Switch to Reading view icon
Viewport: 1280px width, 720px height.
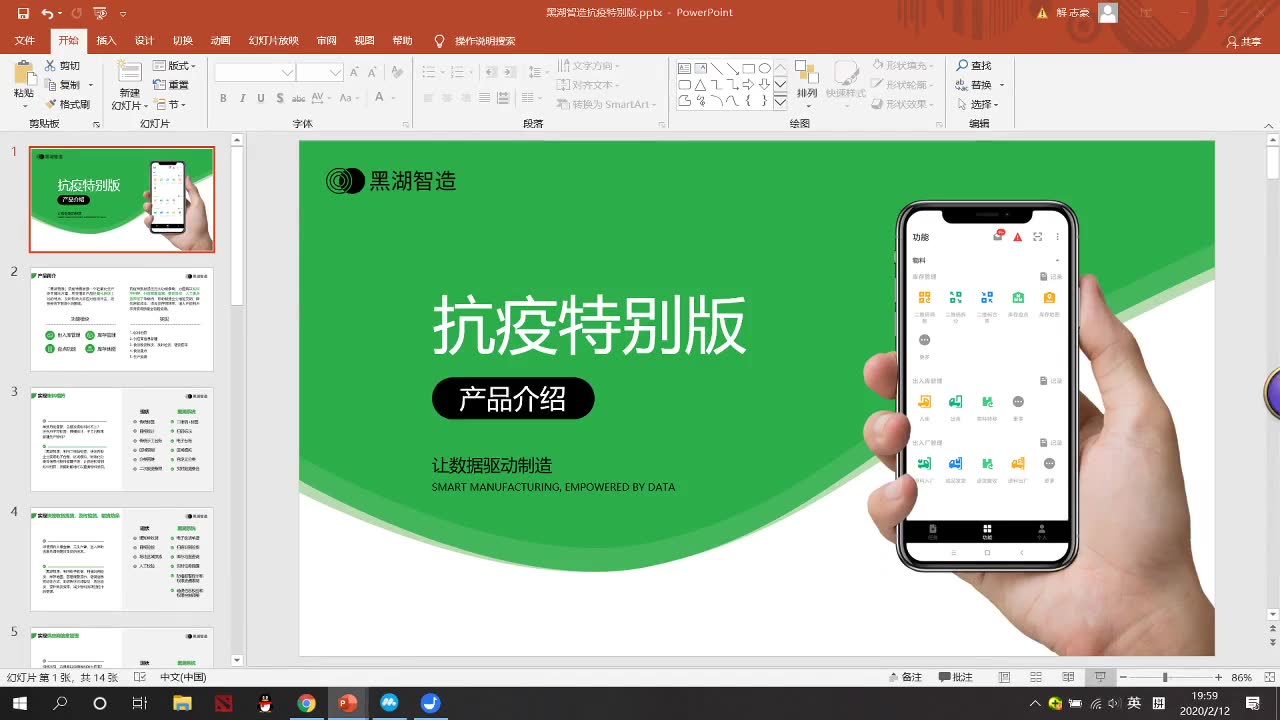tap(1068, 677)
